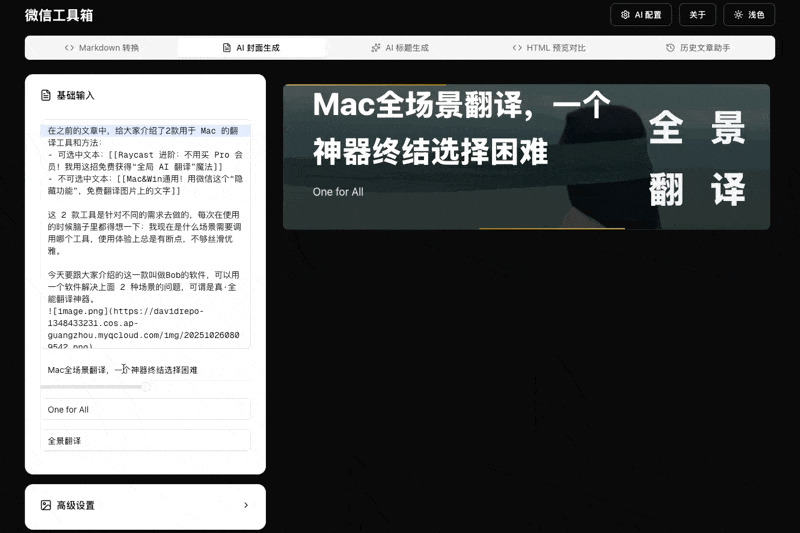Focus the Mac全场景翻译 title input field

(x=145, y=370)
